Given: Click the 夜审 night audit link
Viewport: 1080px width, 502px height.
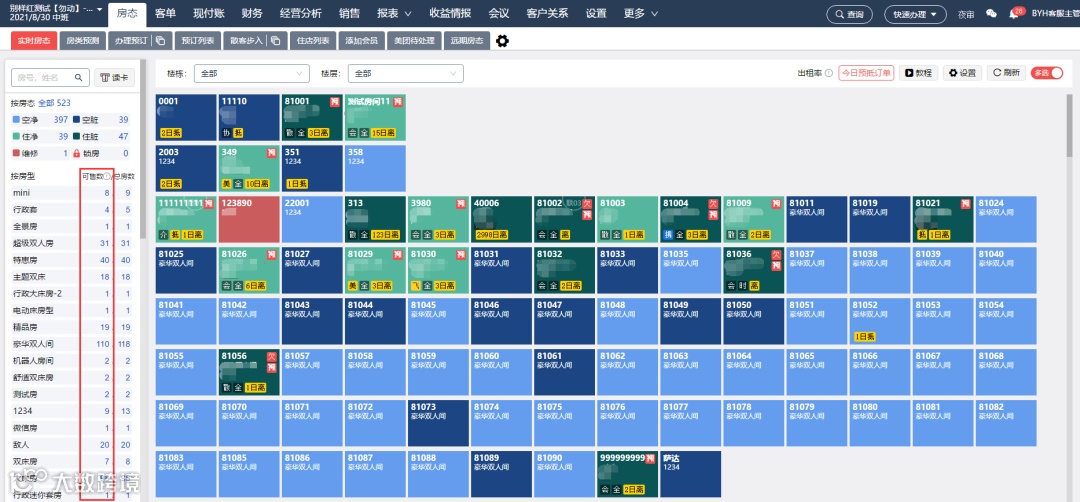Looking at the screenshot, I should 966,14.
